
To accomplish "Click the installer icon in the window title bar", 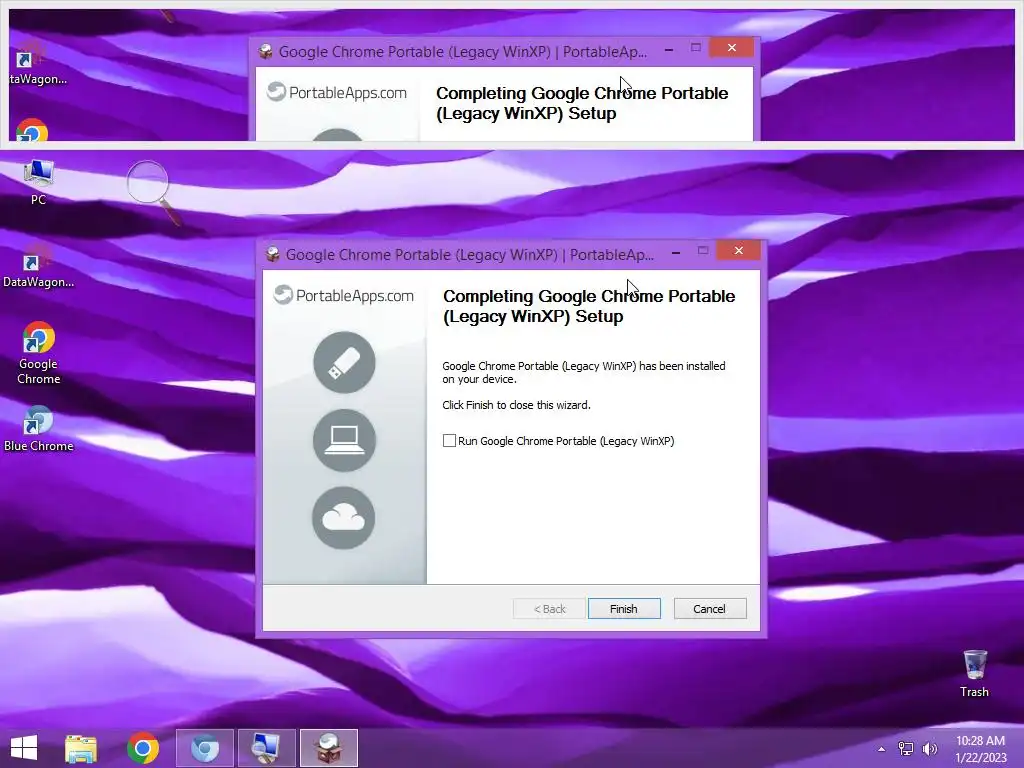I will [x=272, y=254].
